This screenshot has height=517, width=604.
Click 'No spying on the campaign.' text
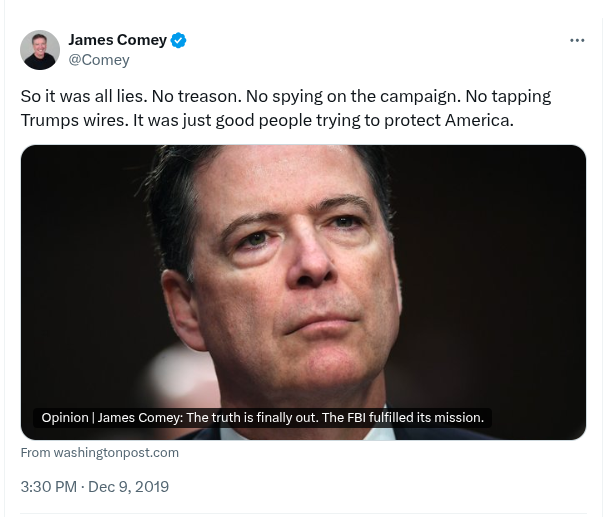340,97
